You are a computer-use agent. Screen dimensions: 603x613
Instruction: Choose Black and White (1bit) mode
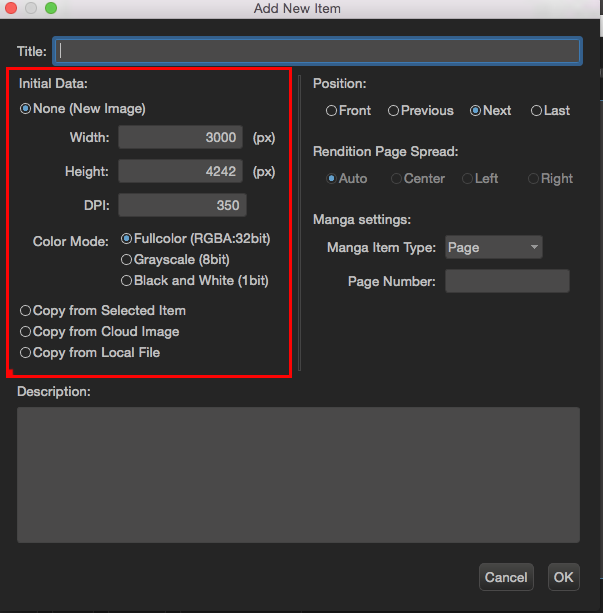(x=195, y=281)
